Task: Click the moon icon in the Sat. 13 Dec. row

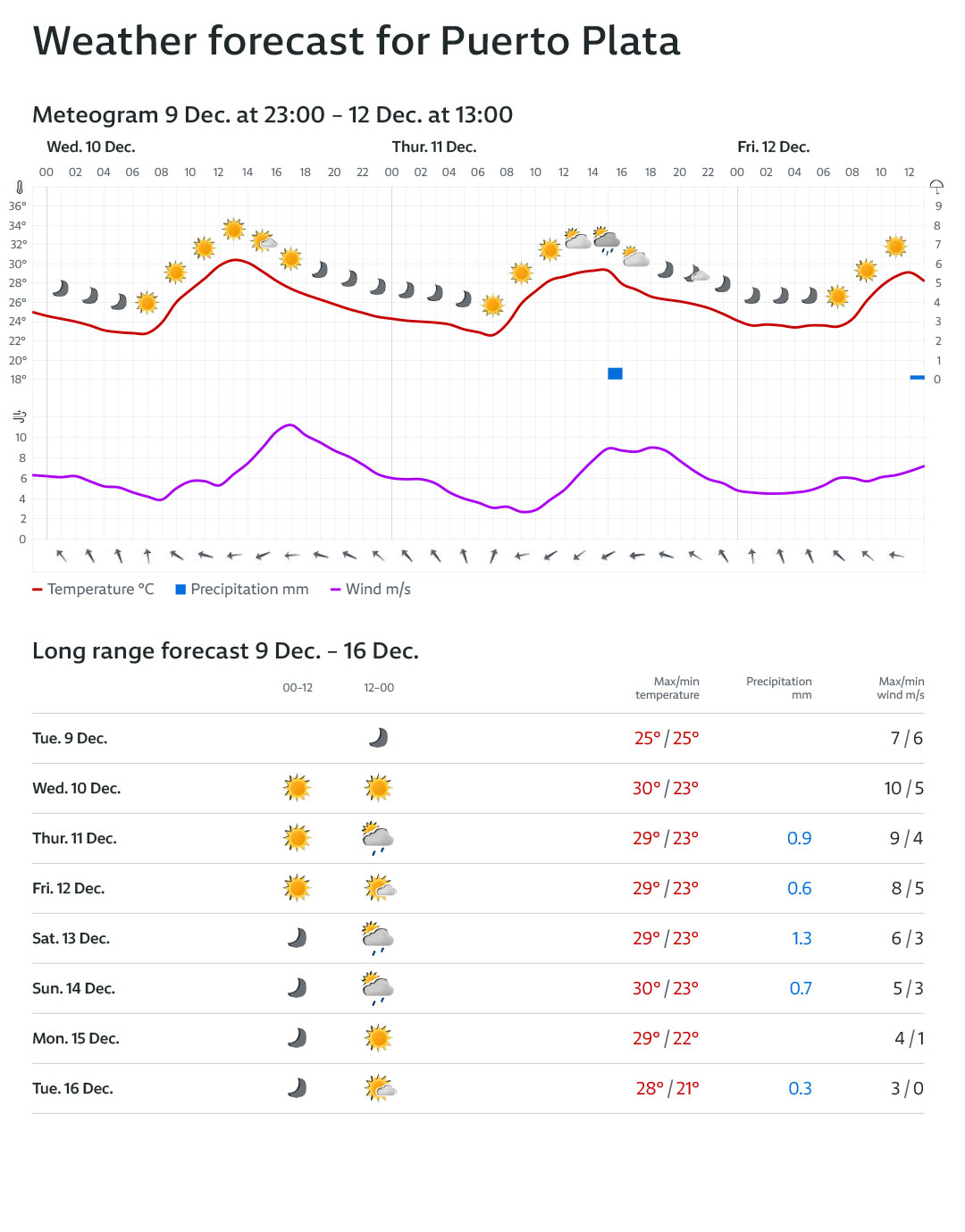Action: click(x=297, y=938)
